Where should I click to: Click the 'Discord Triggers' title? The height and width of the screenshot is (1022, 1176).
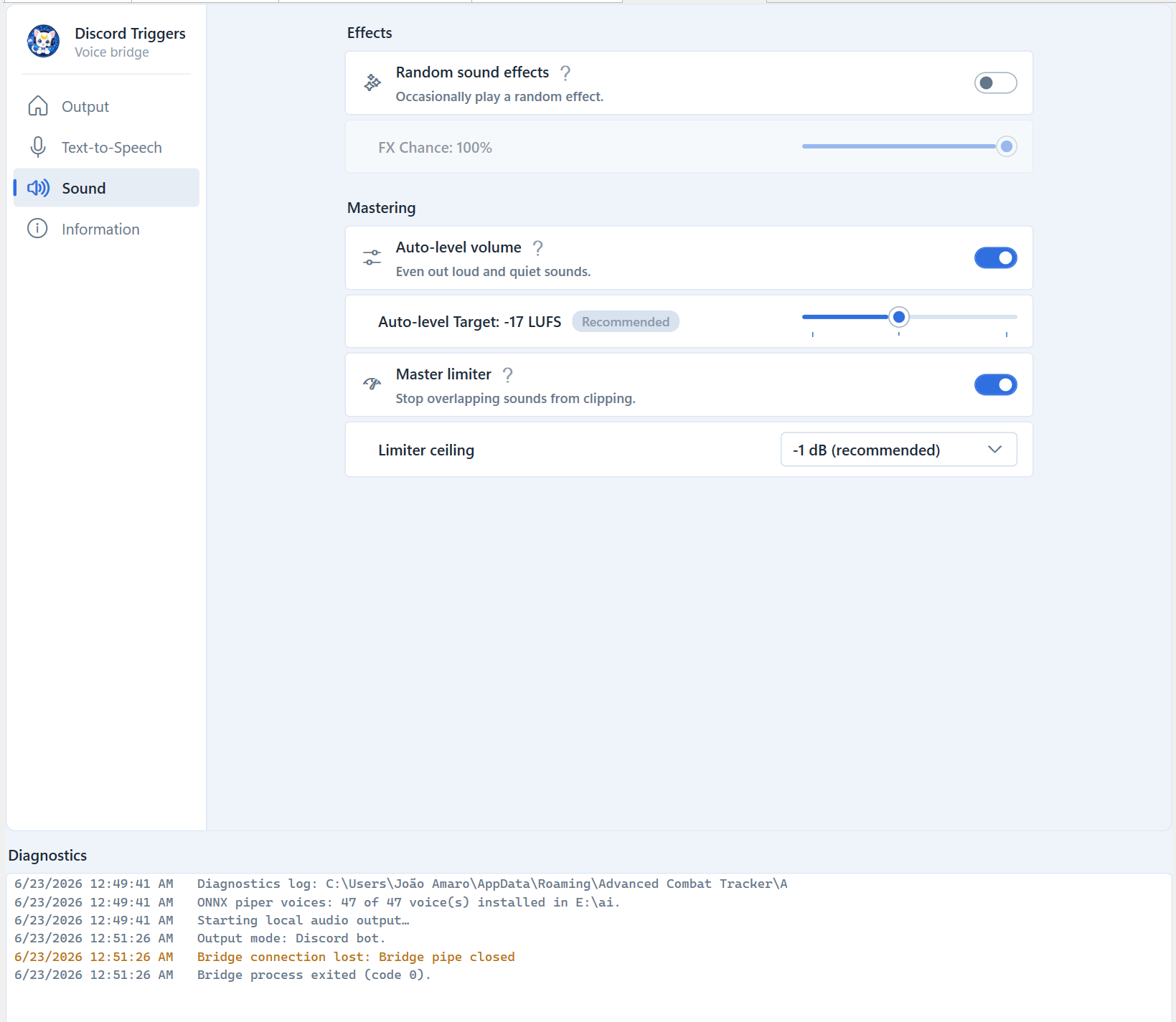click(x=130, y=34)
